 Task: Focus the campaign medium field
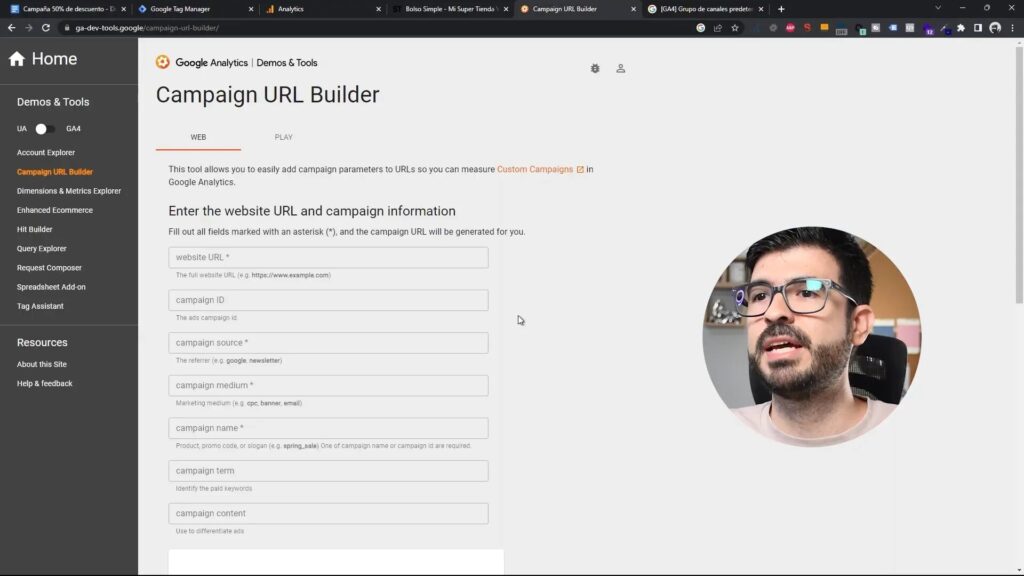[x=328, y=385]
